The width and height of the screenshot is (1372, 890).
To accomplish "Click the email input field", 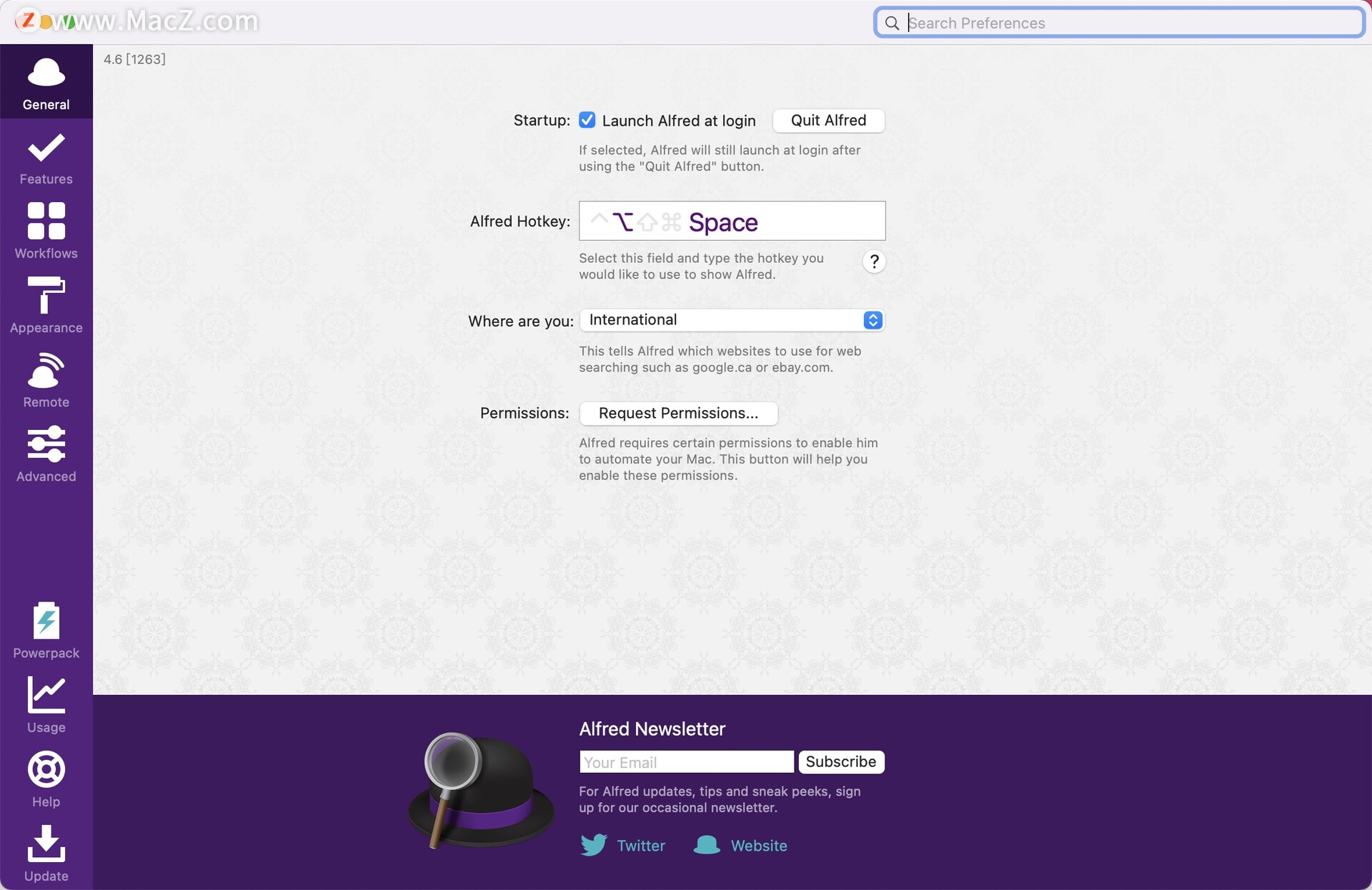I will (686, 761).
